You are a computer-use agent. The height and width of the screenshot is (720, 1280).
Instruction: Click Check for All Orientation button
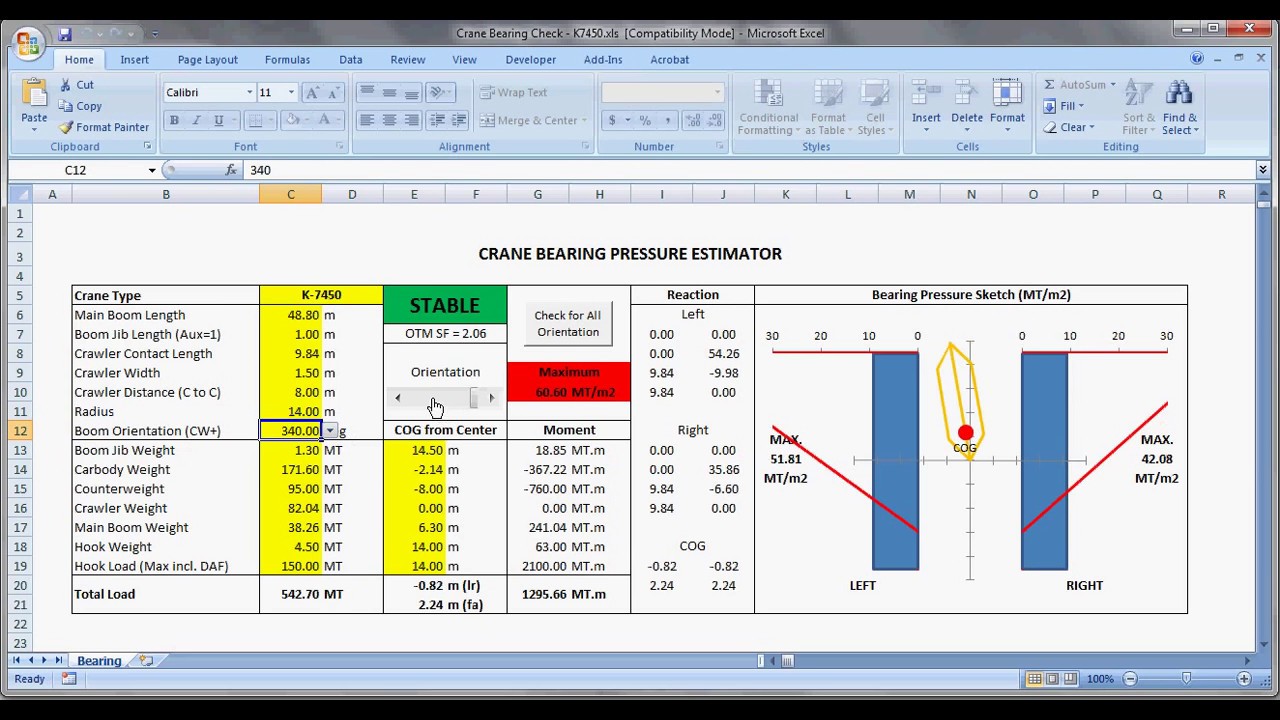pyautogui.click(x=568, y=324)
